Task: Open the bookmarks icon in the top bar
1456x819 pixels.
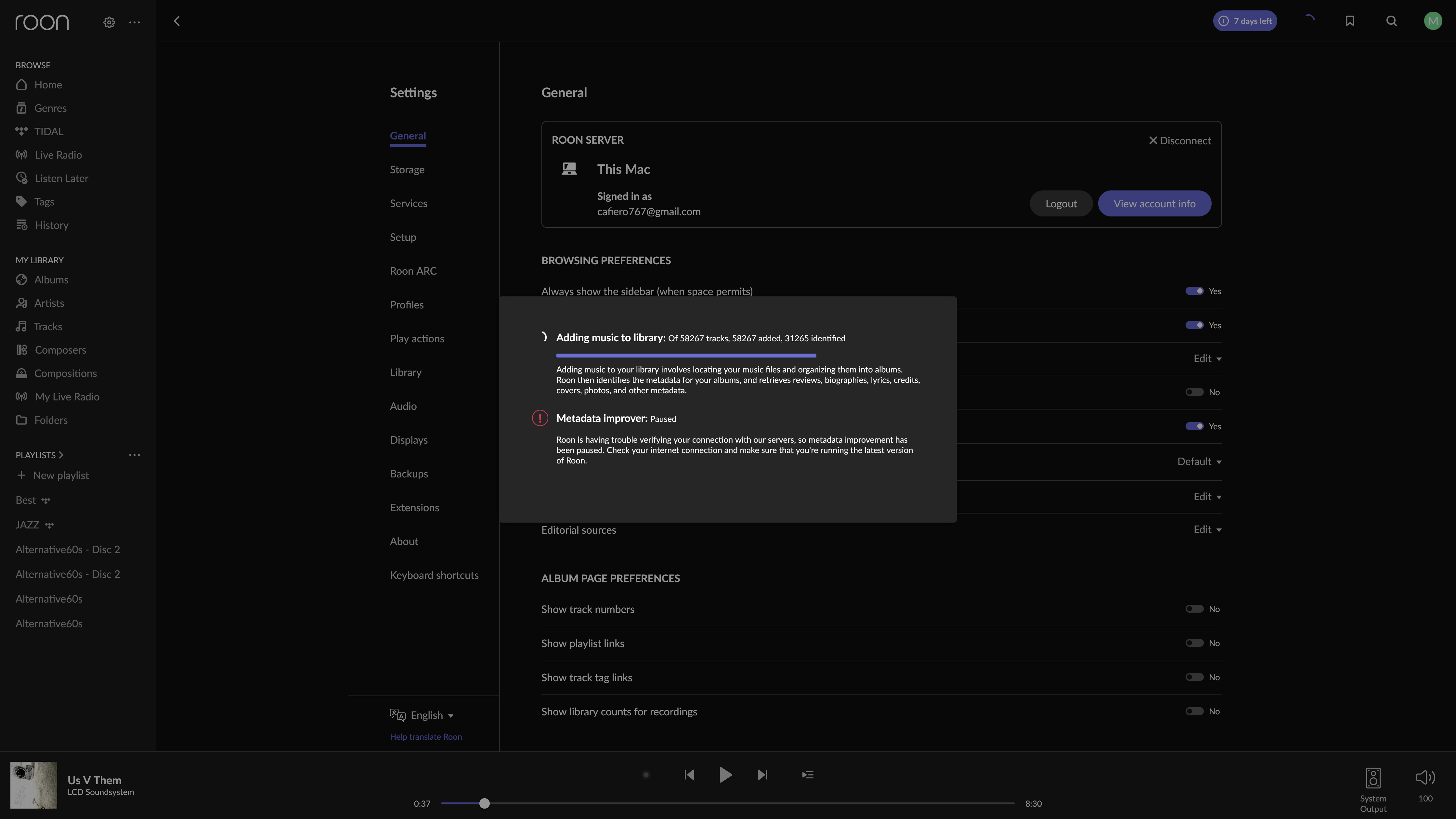Action: [x=1350, y=21]
